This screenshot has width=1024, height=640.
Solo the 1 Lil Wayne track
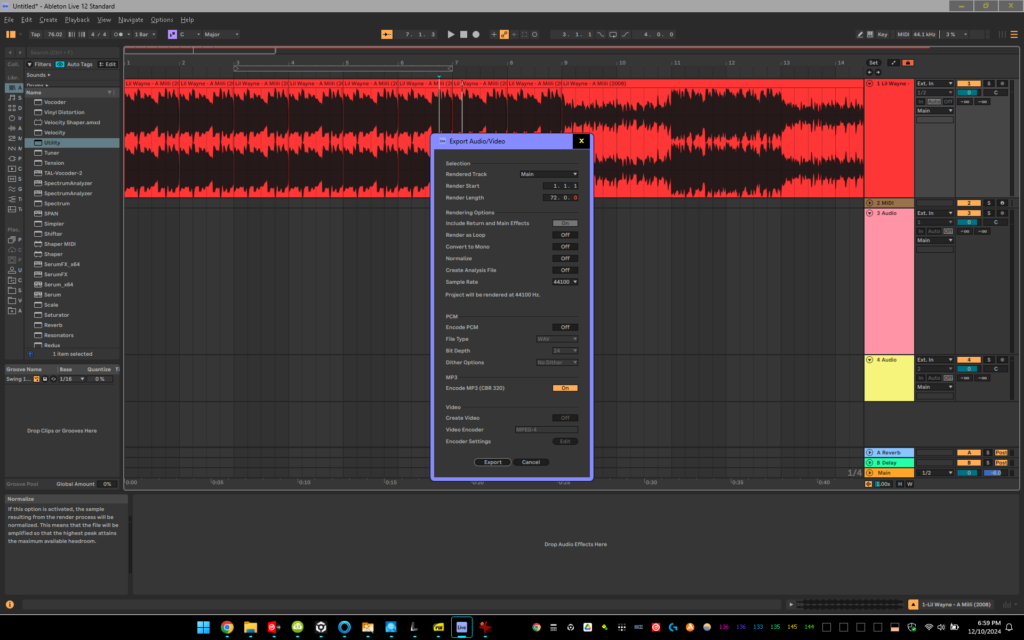(989, 84)
